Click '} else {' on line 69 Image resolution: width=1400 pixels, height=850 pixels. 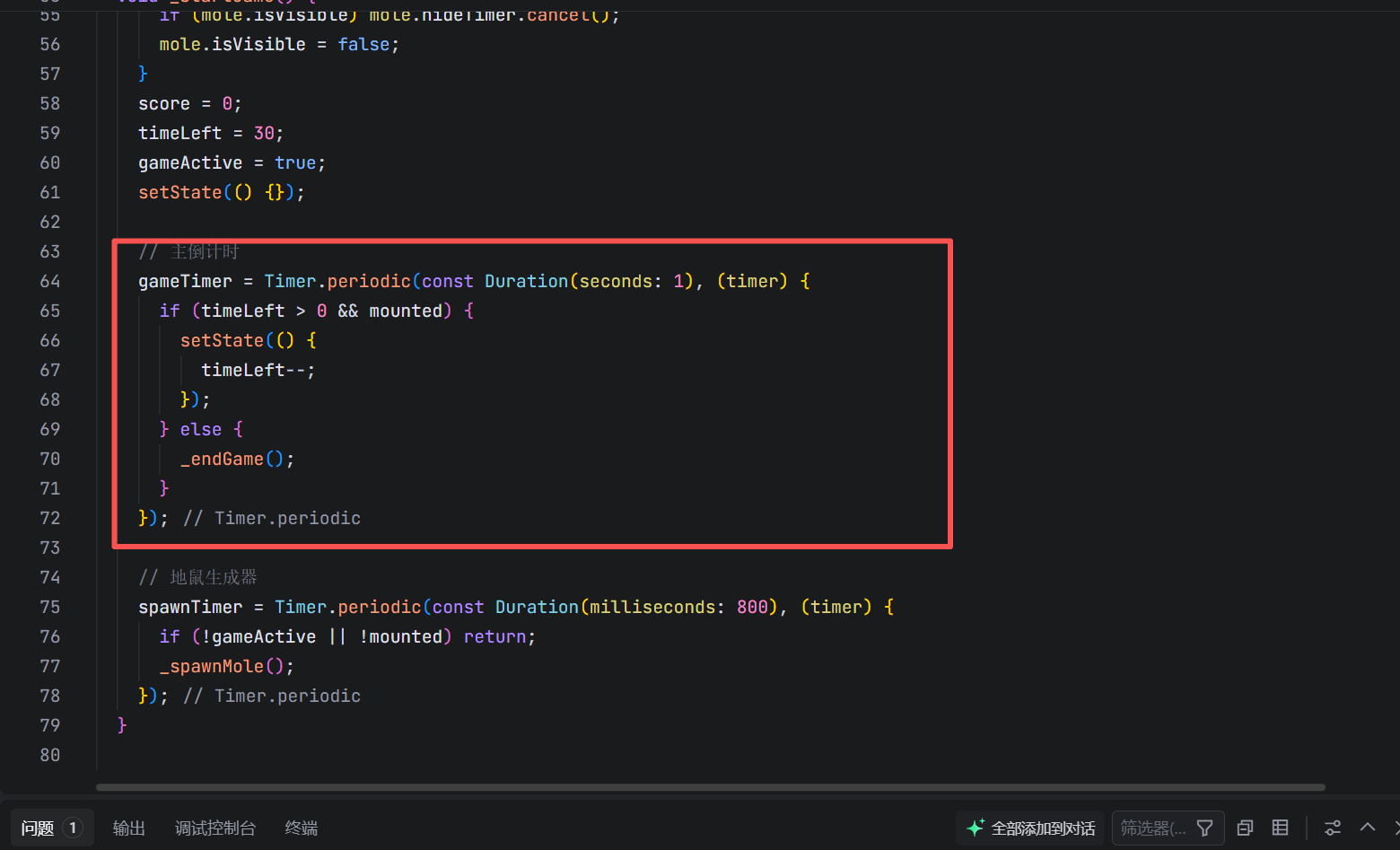201,429
